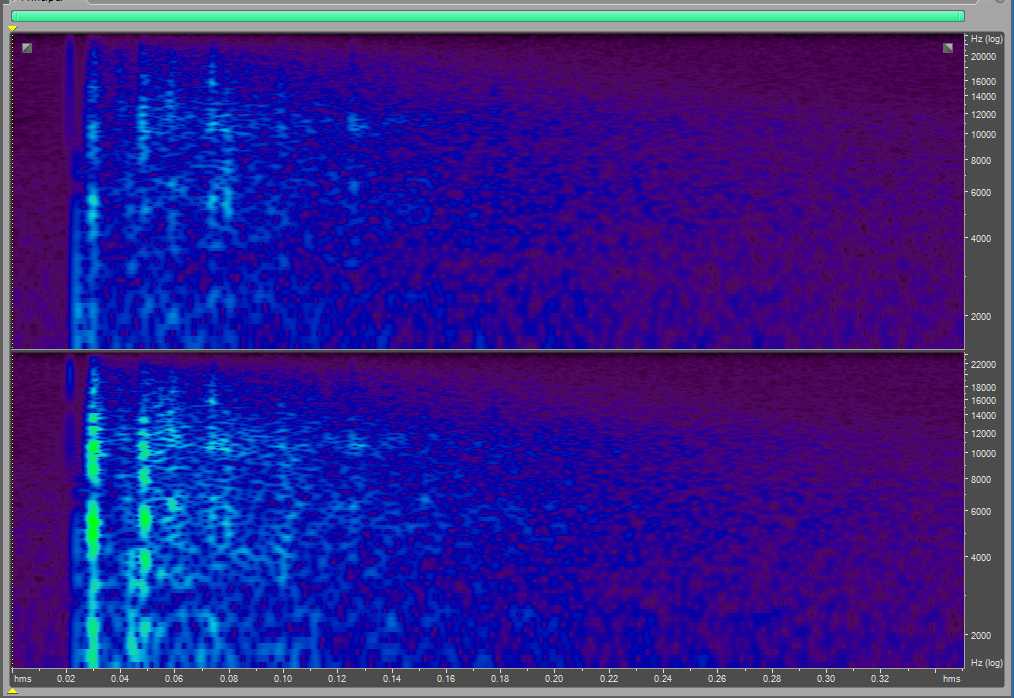Click the 0.04 mark on the time ruler
The height and width of the screenshot is (698, 1014).
[x=120, y=679]
